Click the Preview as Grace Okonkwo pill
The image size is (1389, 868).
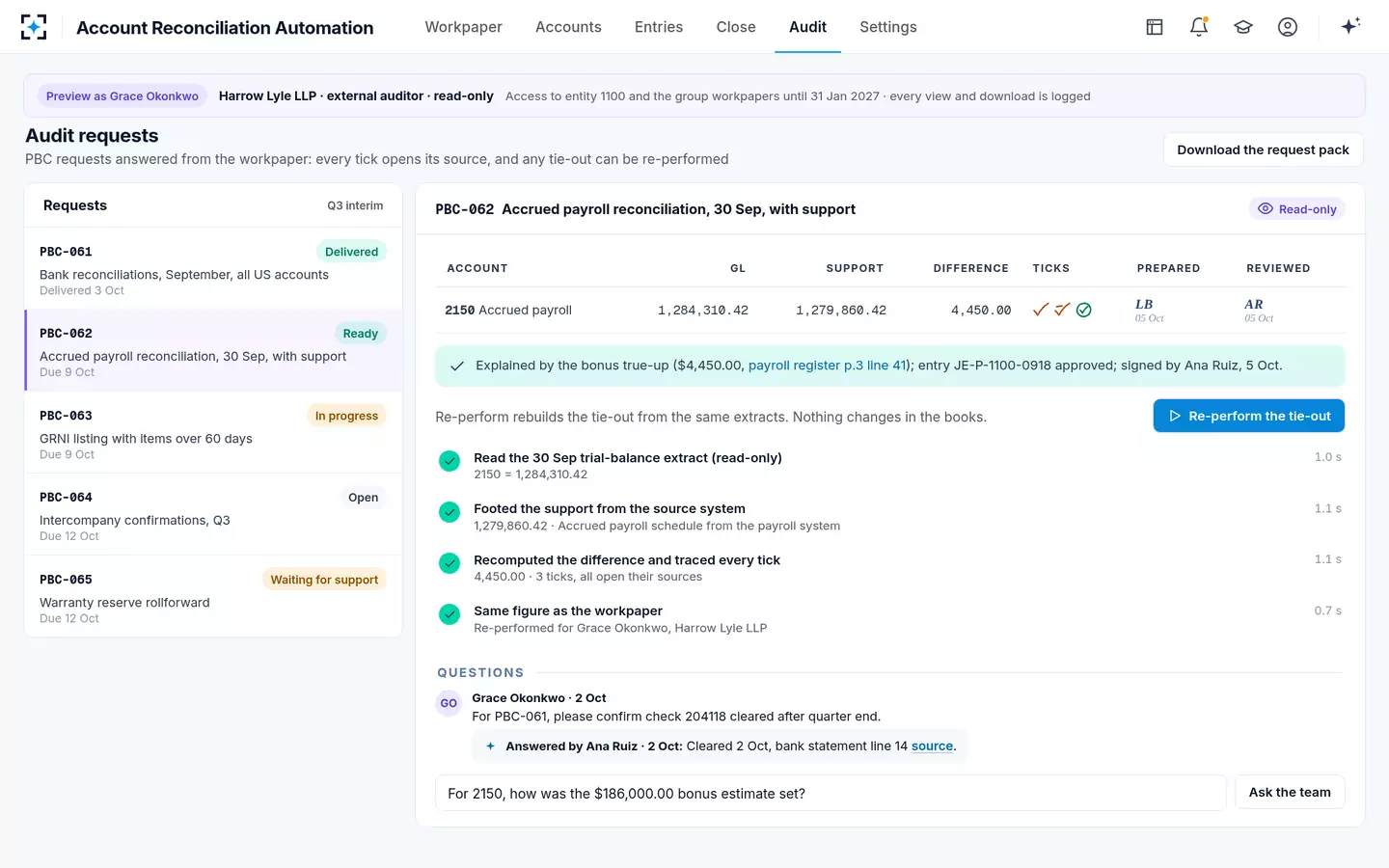point(123,96)
